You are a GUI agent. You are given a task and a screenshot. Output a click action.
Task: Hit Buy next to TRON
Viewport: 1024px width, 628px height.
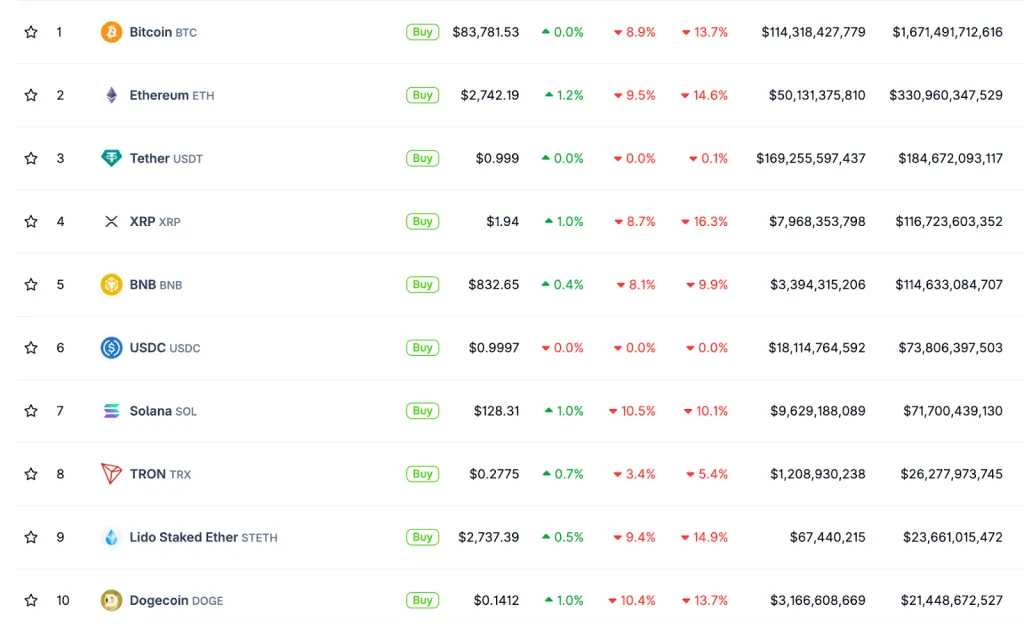point(423,474)
